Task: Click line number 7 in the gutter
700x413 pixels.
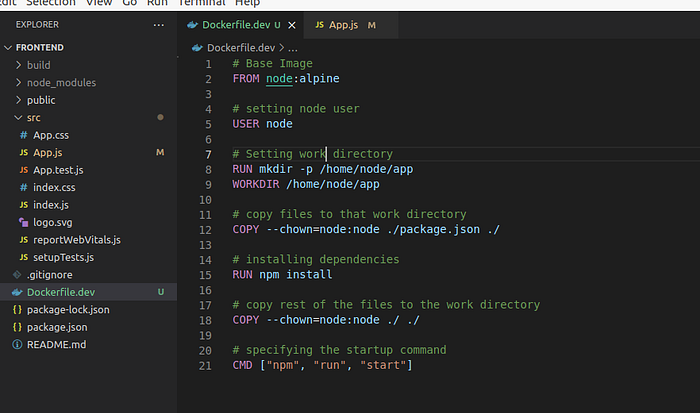Action: 208,154
